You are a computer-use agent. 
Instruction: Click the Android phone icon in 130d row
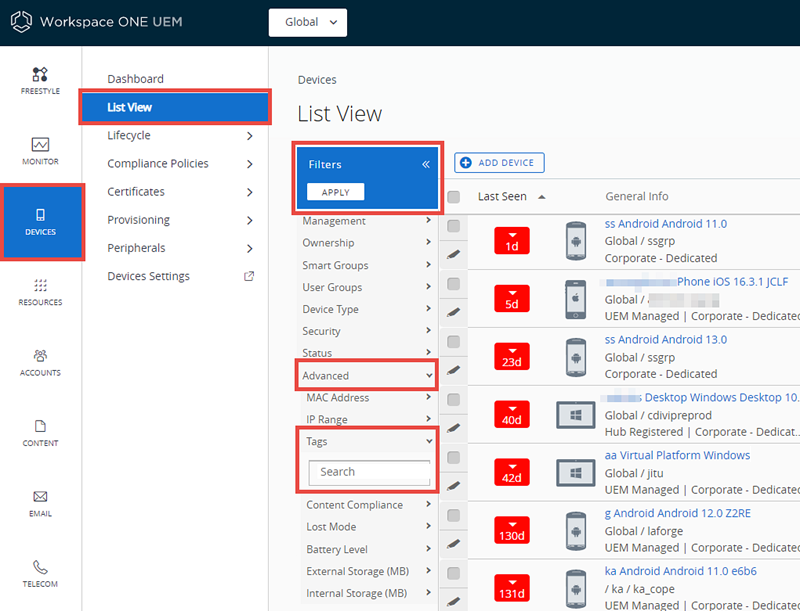tap(576, 530)
